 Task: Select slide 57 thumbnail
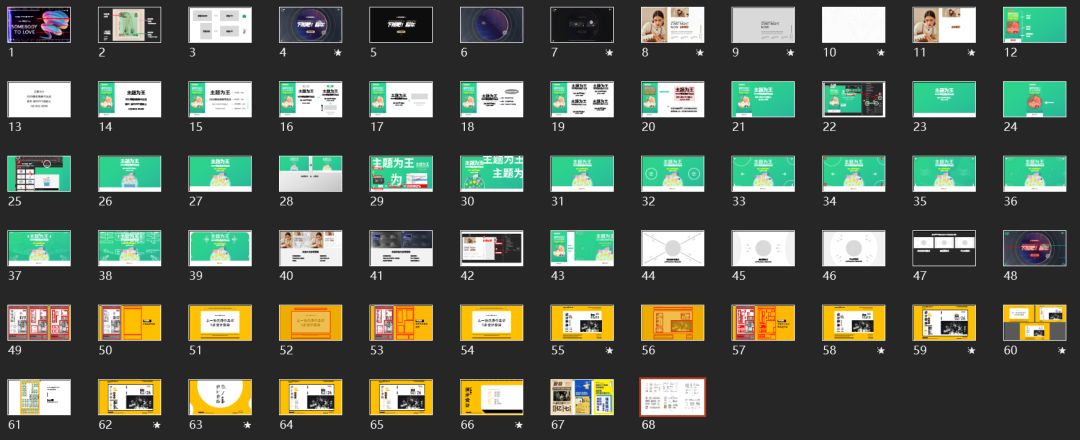[763, 322]
